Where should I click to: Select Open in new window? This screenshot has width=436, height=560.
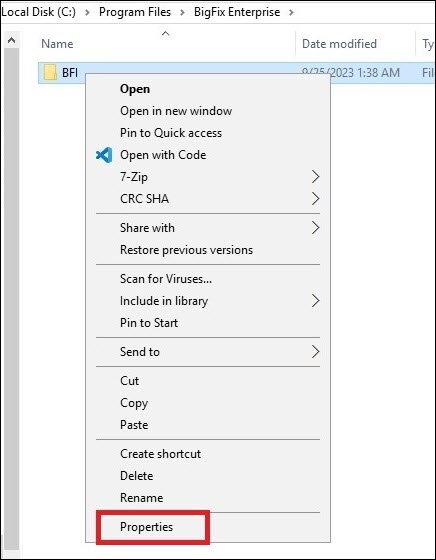click(176, 111)
